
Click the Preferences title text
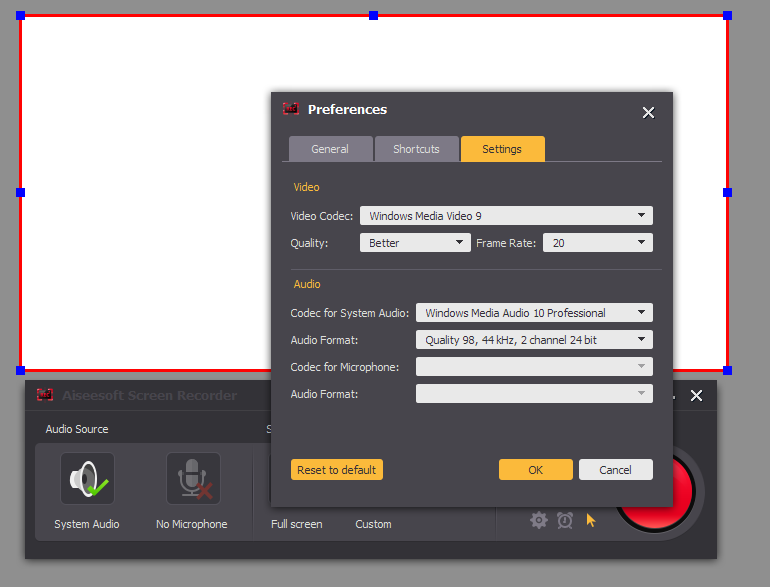point(347,109)
